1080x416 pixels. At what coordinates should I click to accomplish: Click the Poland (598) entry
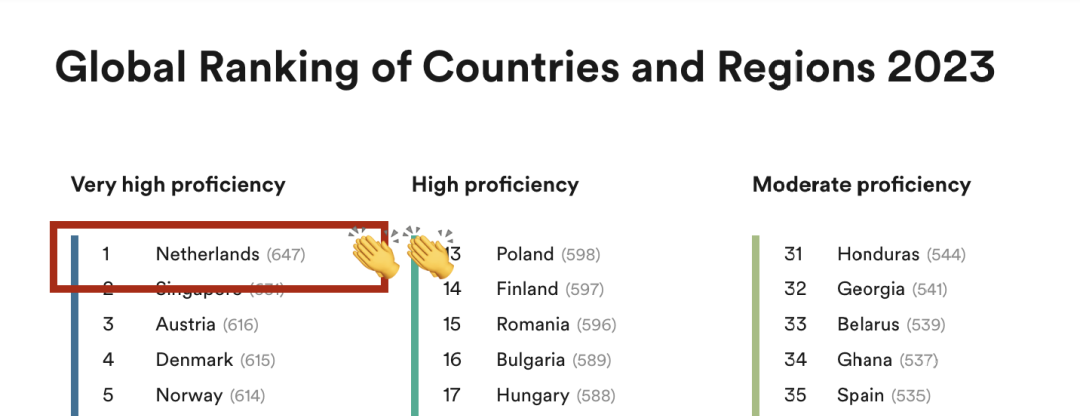(x=548, y=254)
